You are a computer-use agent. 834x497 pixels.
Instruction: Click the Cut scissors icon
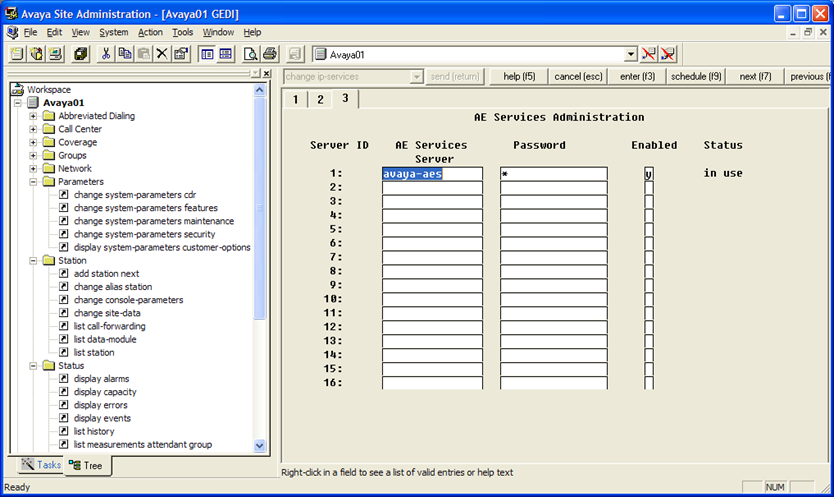106,54
